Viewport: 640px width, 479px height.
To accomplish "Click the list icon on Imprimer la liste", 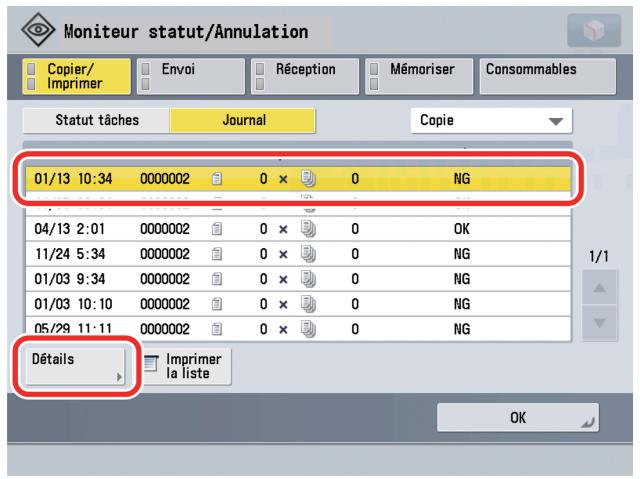I will coord(151,363).
